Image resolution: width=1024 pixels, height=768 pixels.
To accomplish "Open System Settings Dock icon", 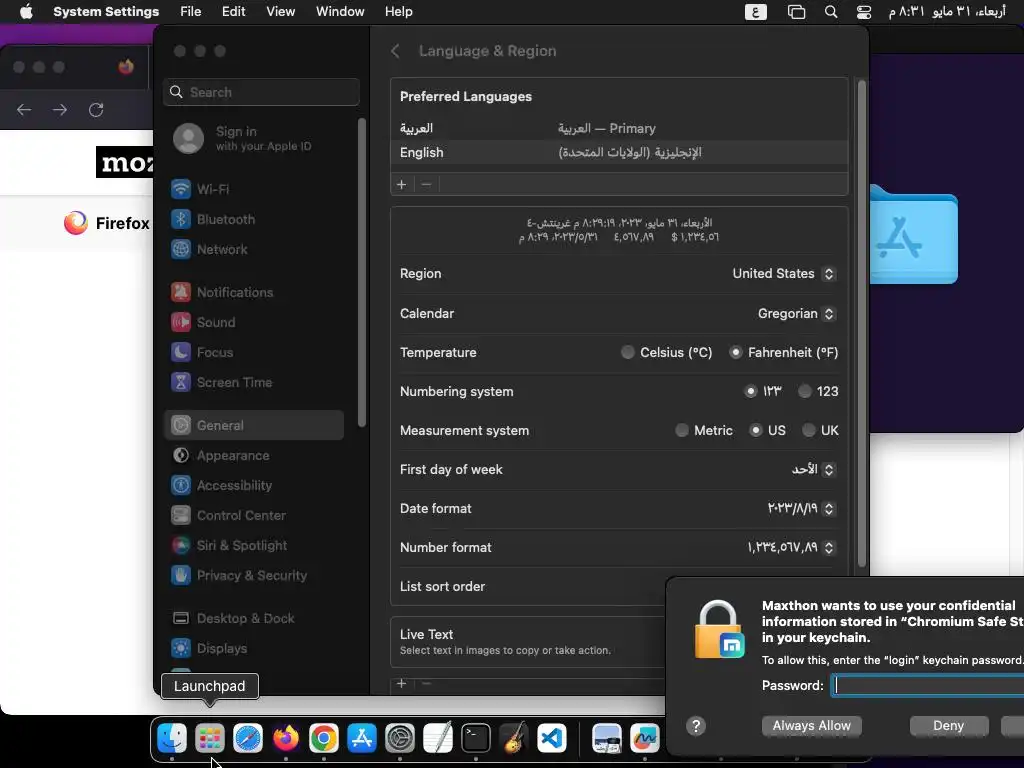I will pyautogui.click(x=400, y=739).
